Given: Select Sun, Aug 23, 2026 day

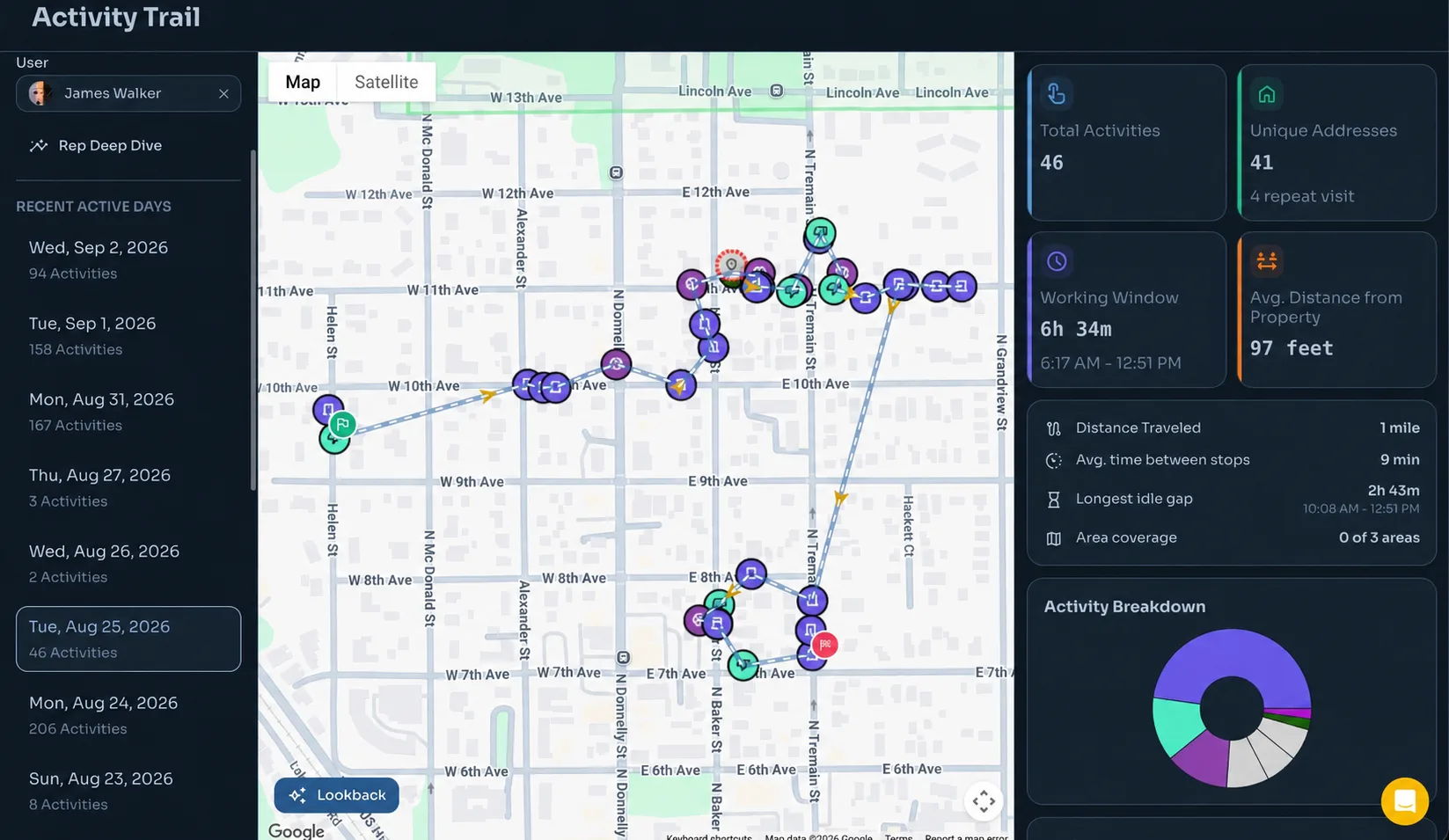Looking at the screenshot, I should (x=128, y=791).
